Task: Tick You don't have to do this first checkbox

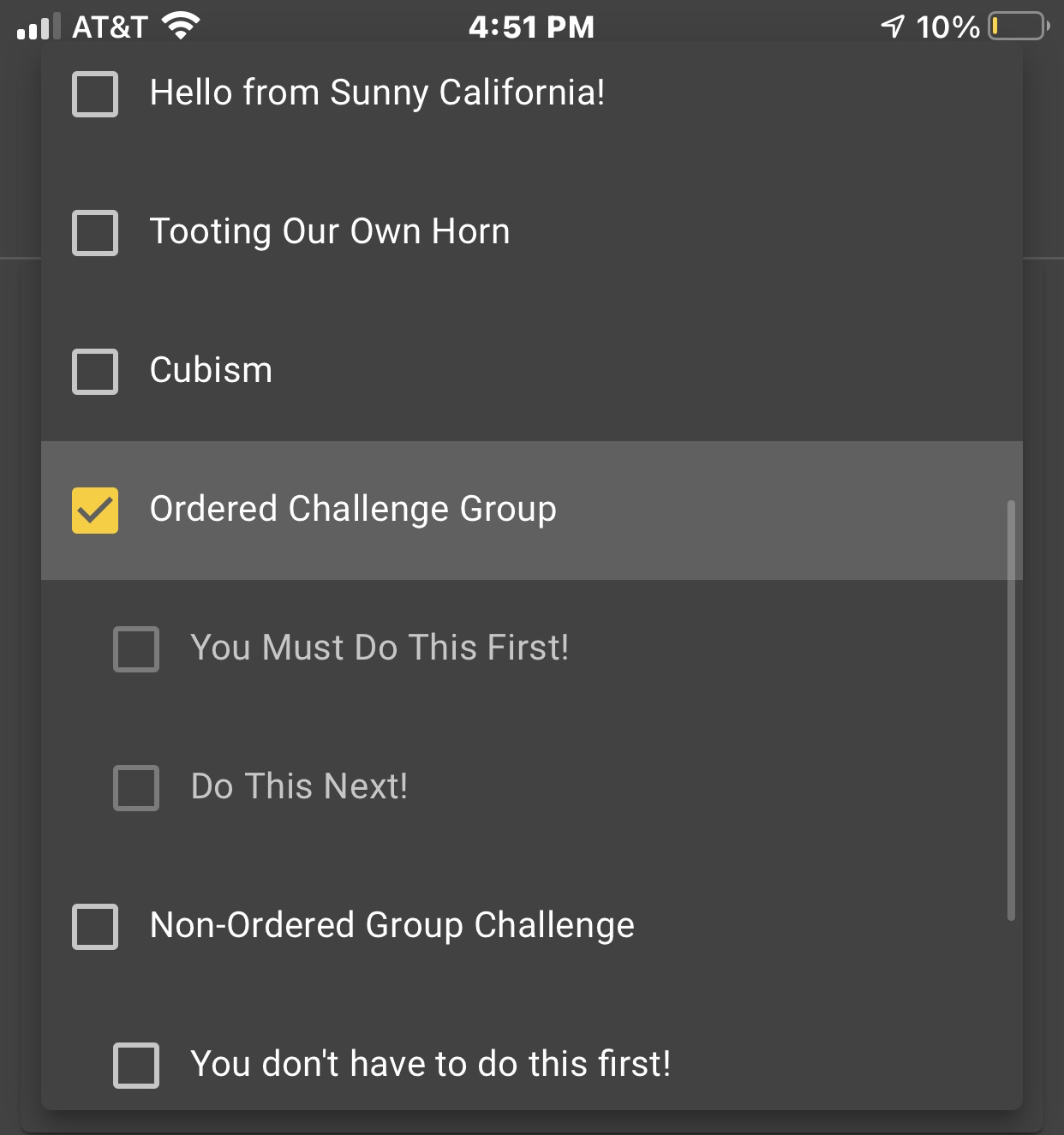Action: pyautogui.click(x=136, y=1065)
